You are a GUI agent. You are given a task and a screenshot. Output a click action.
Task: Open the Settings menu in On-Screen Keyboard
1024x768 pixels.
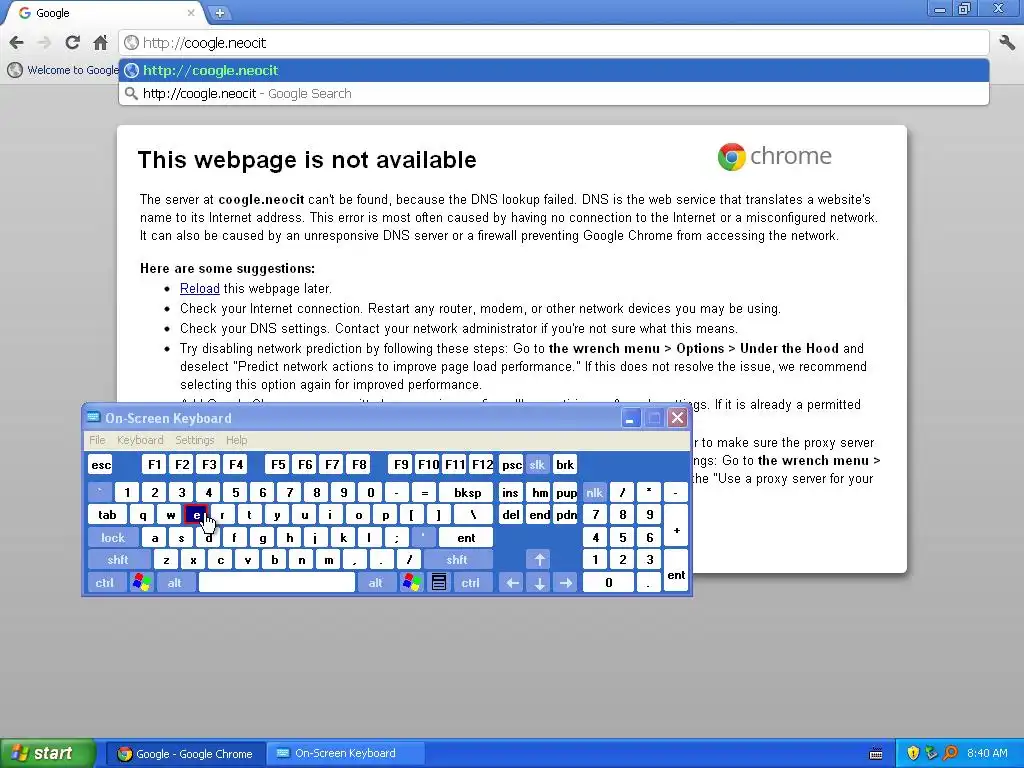(195, 440)
